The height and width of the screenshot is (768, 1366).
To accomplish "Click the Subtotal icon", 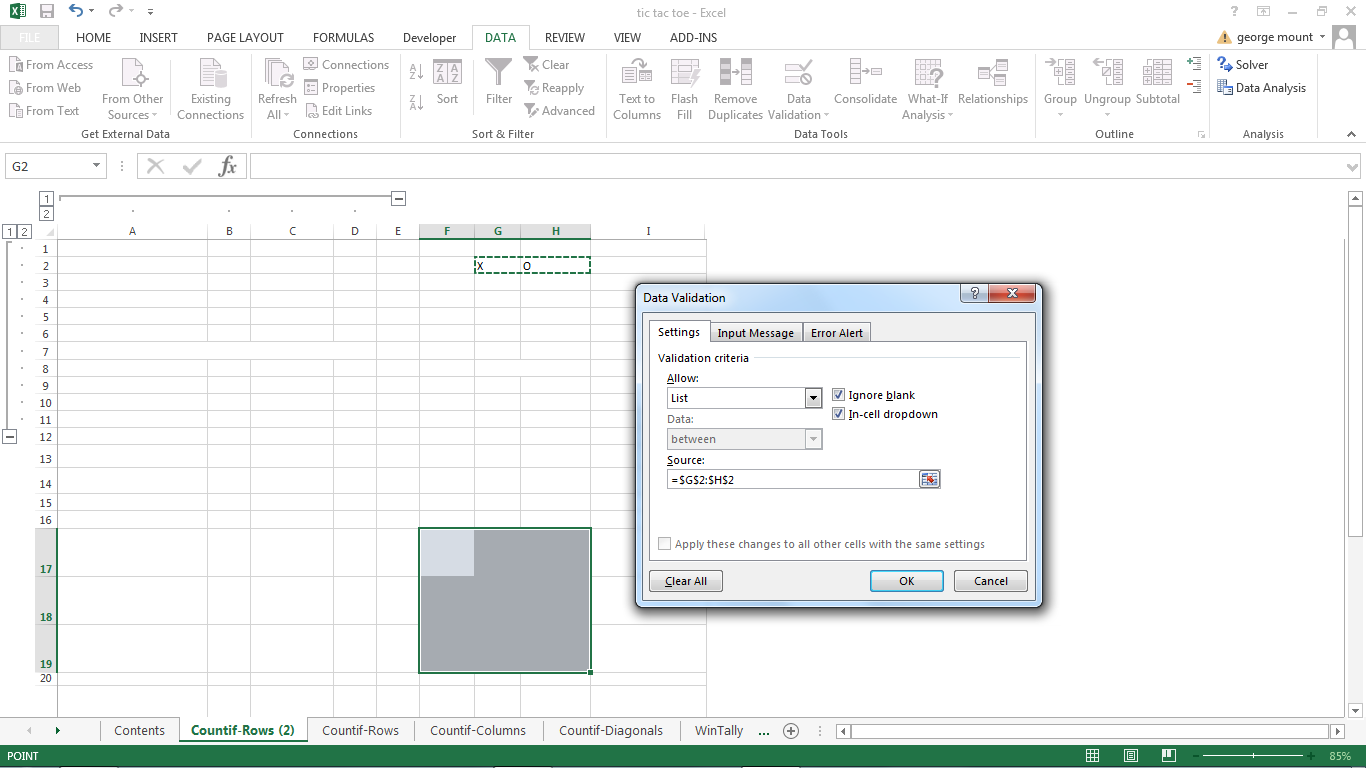I will coord(1157,74).
